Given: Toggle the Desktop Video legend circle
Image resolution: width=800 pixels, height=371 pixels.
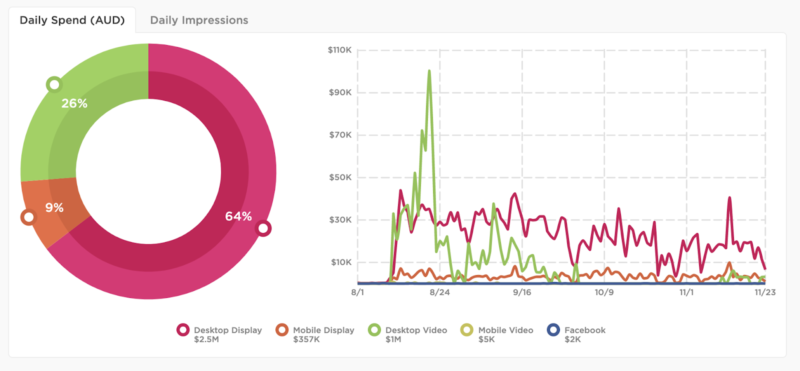Looking at the screenshot, I should 375,330.
